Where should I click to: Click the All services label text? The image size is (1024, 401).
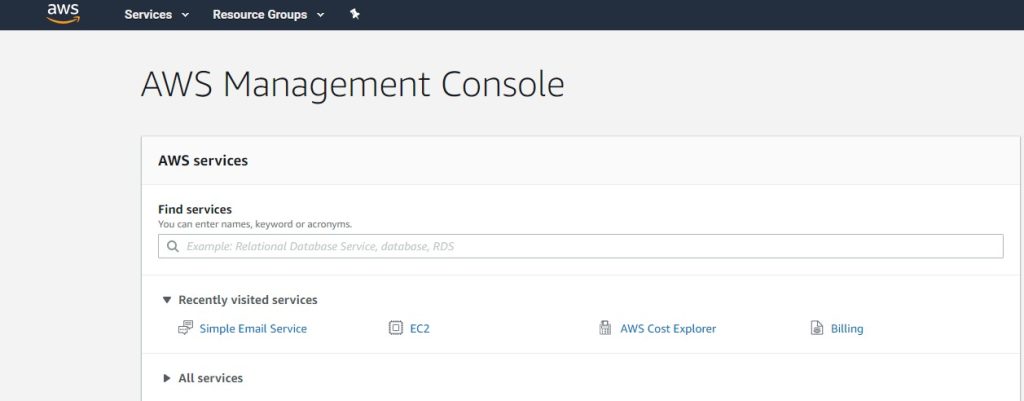tap(211, 377)
